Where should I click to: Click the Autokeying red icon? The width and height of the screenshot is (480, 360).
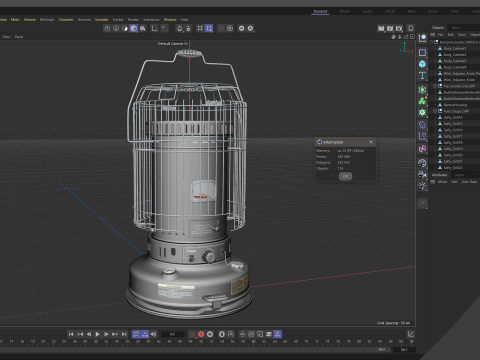(x=201, y=334)
